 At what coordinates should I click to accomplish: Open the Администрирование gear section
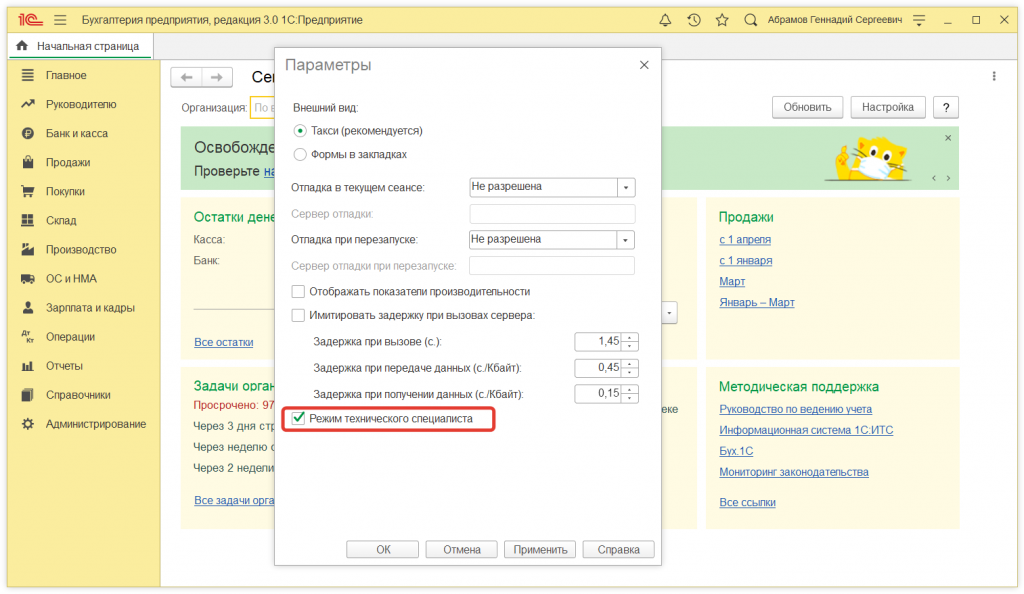pos(95,424)
